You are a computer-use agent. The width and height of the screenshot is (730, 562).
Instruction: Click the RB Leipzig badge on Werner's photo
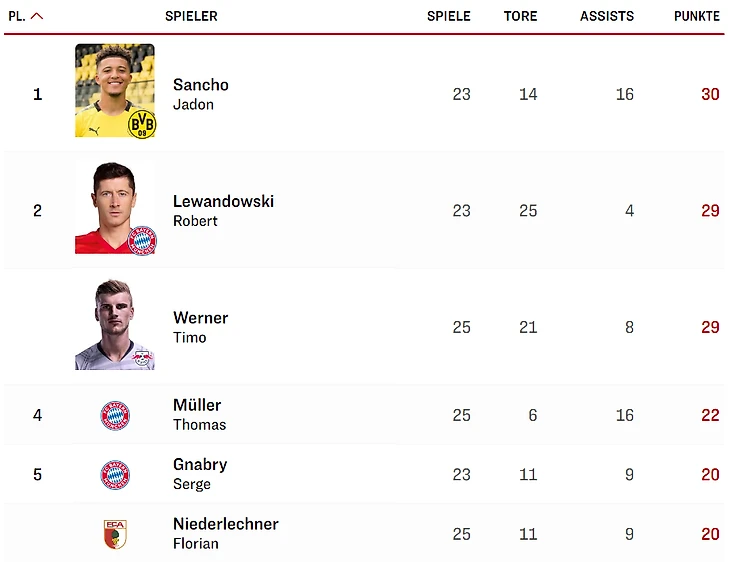pos(142,358)
